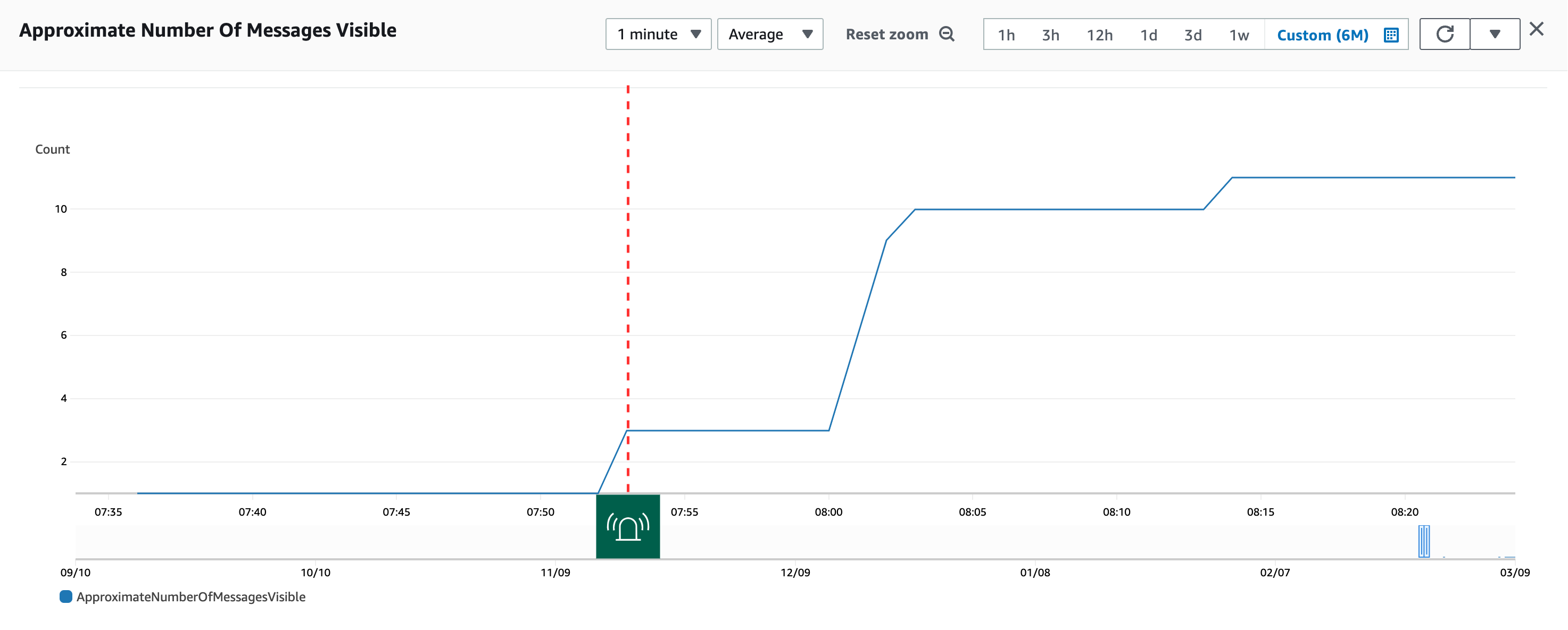Refresh the graph
The height and width of the screenshot is (630, 1568).
point(1445,34)
